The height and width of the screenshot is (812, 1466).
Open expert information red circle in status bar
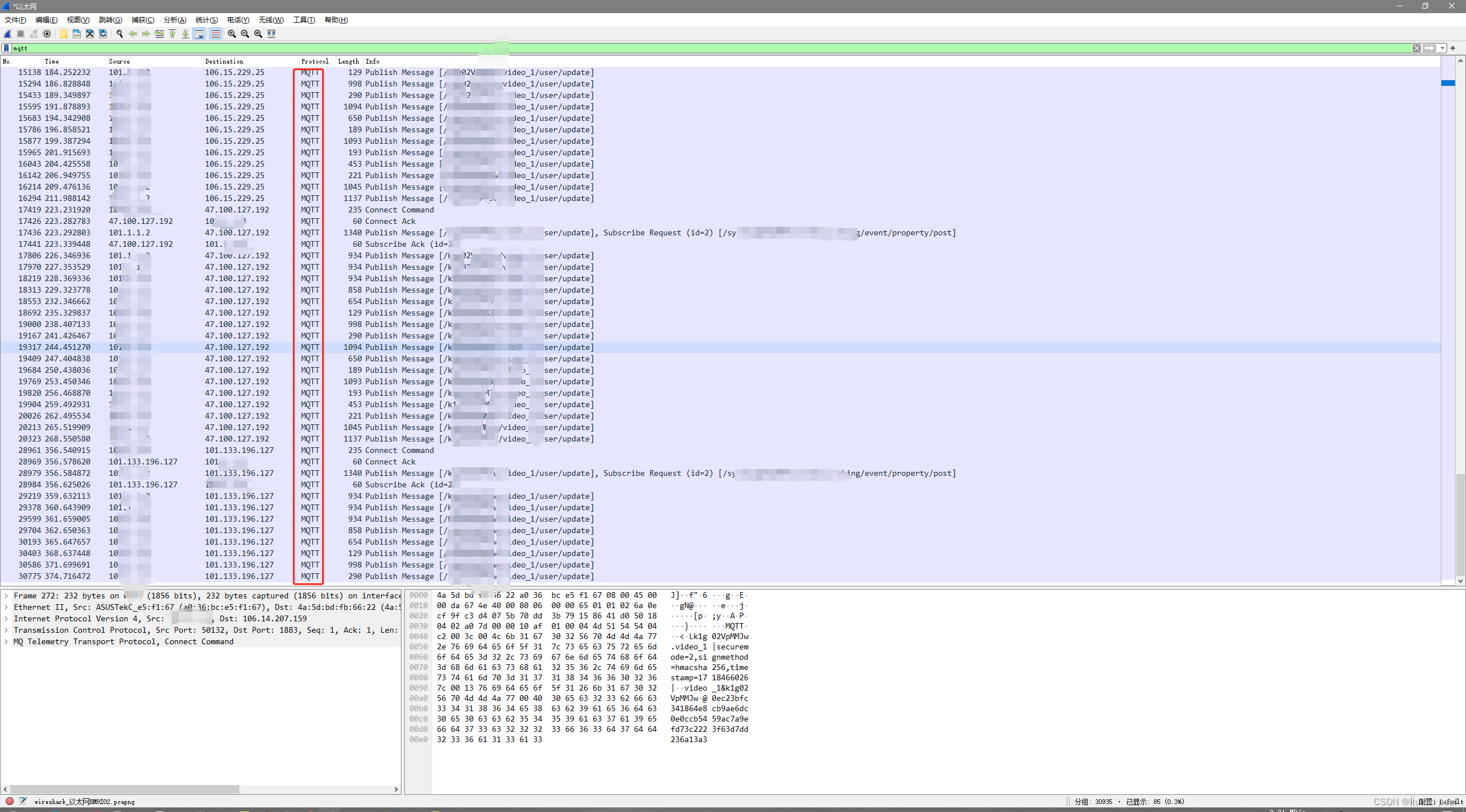(10, 801)
